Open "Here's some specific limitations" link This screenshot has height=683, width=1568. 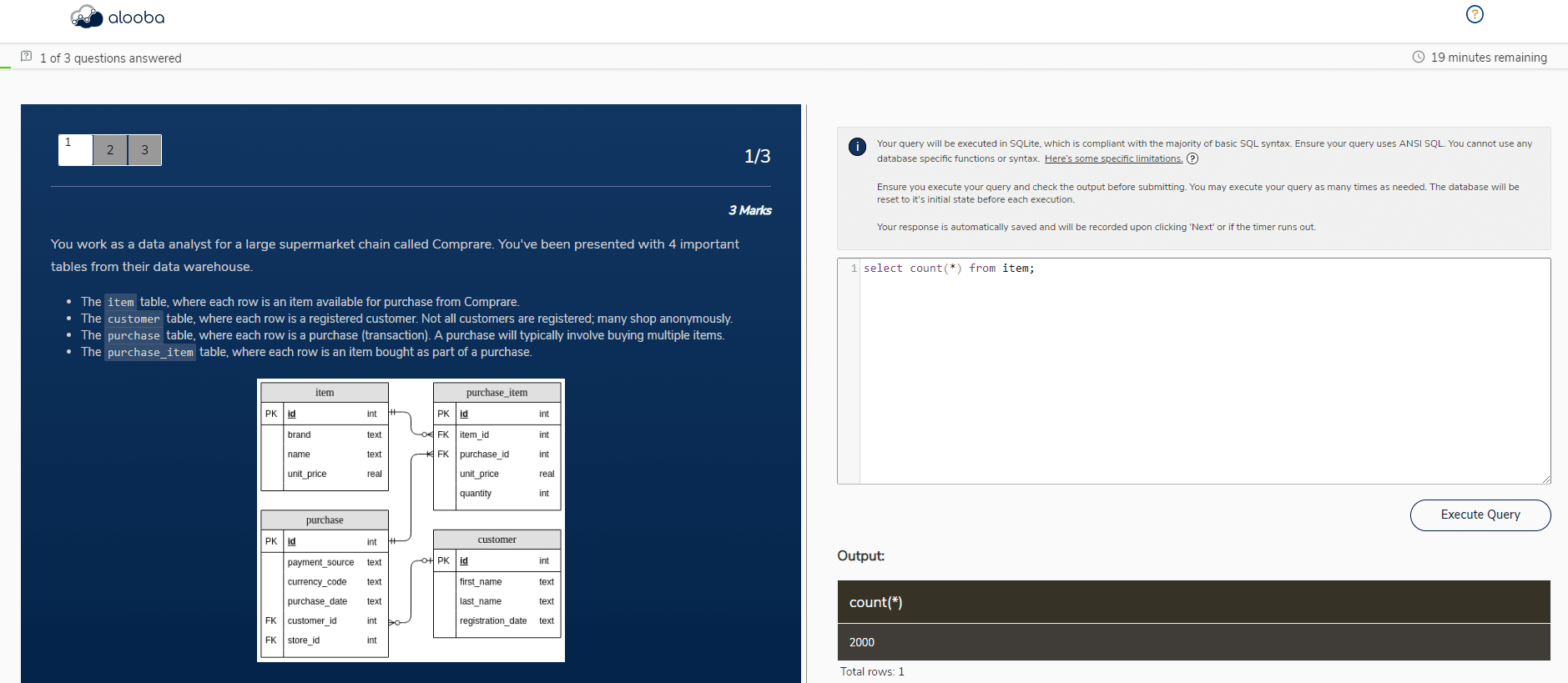[x=1113, y=158]
